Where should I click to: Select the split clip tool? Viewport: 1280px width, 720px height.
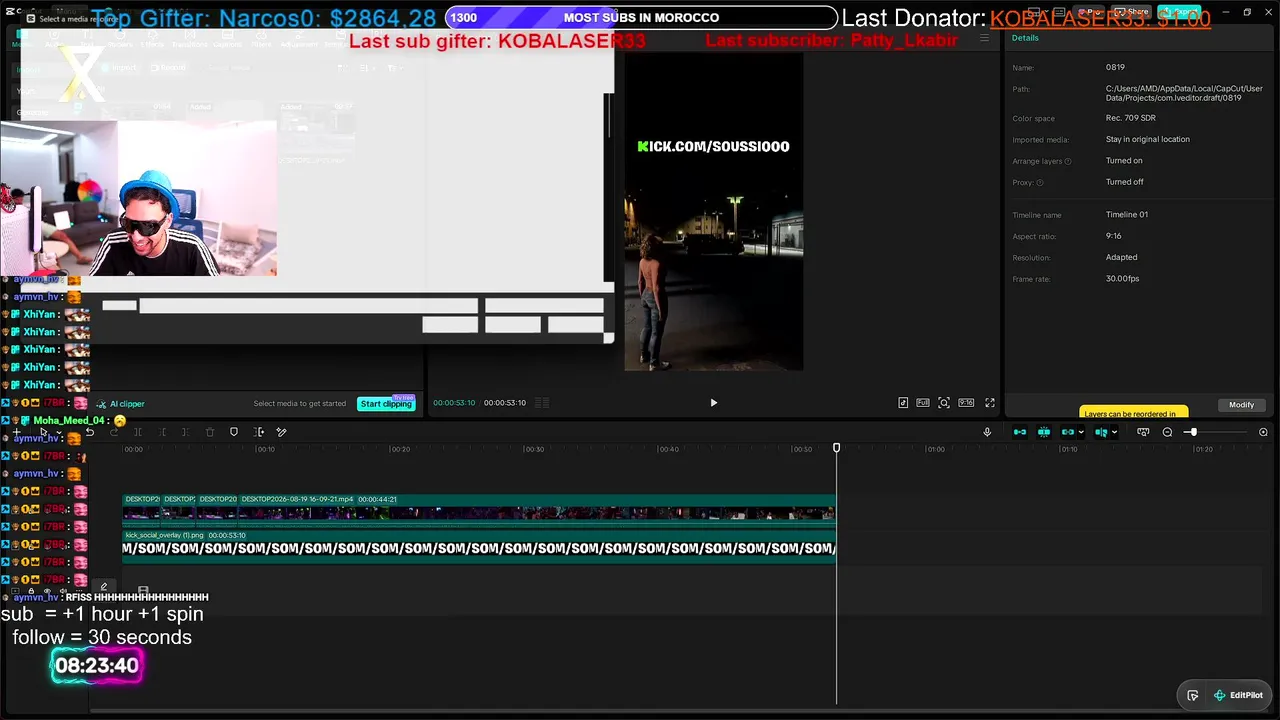pos(138,432)
